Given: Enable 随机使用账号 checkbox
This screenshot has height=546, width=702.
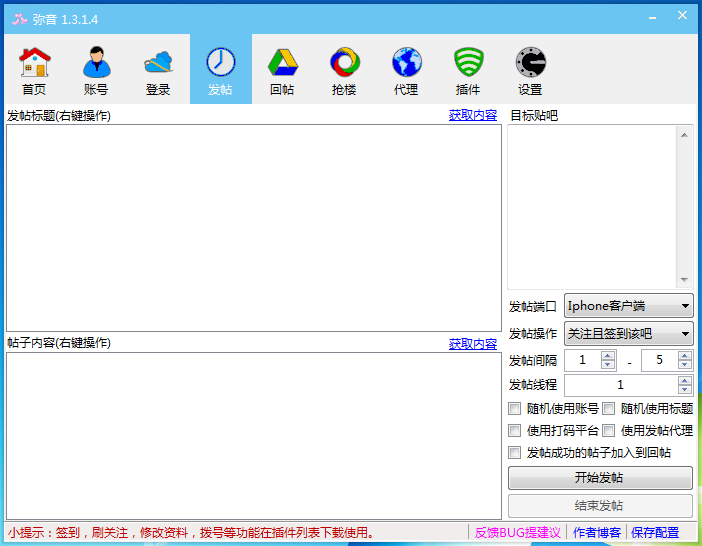Looking at the screenshot, I should coord(514,409).
